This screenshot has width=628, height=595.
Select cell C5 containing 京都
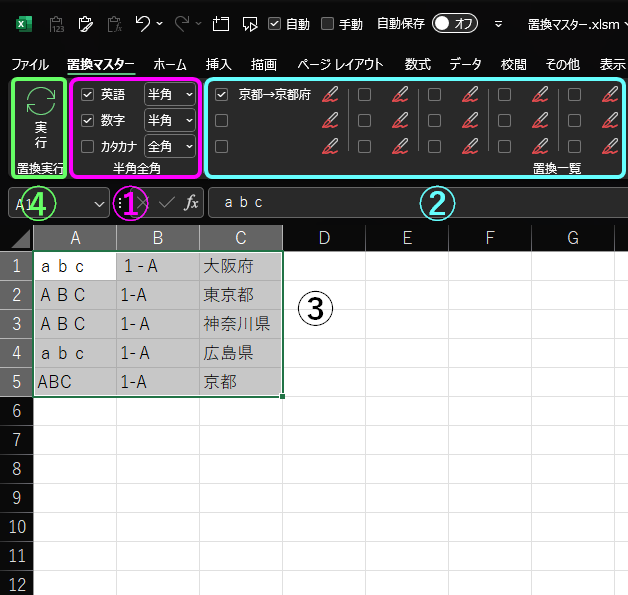[241, 382]
